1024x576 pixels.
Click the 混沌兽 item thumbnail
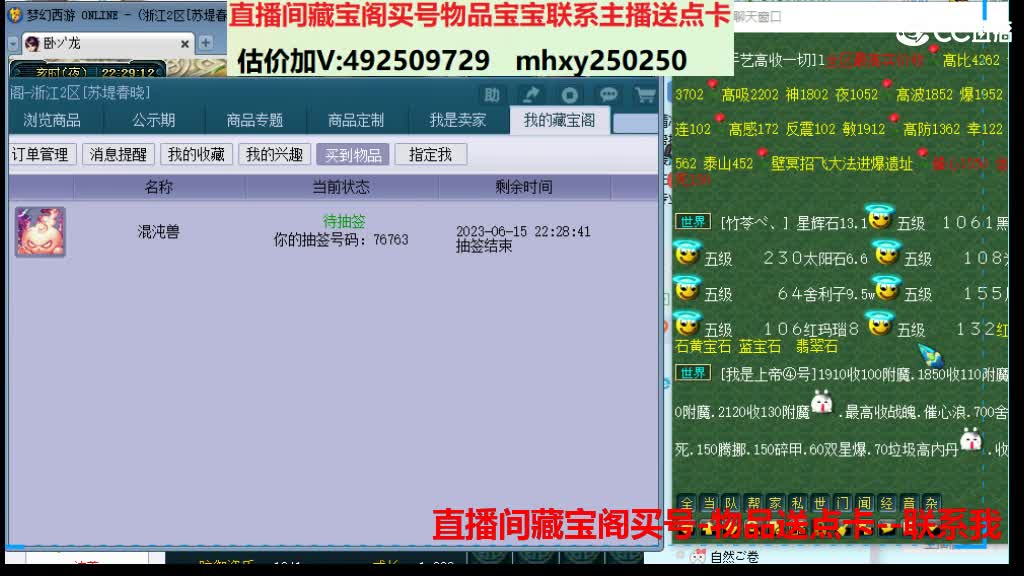40,232
